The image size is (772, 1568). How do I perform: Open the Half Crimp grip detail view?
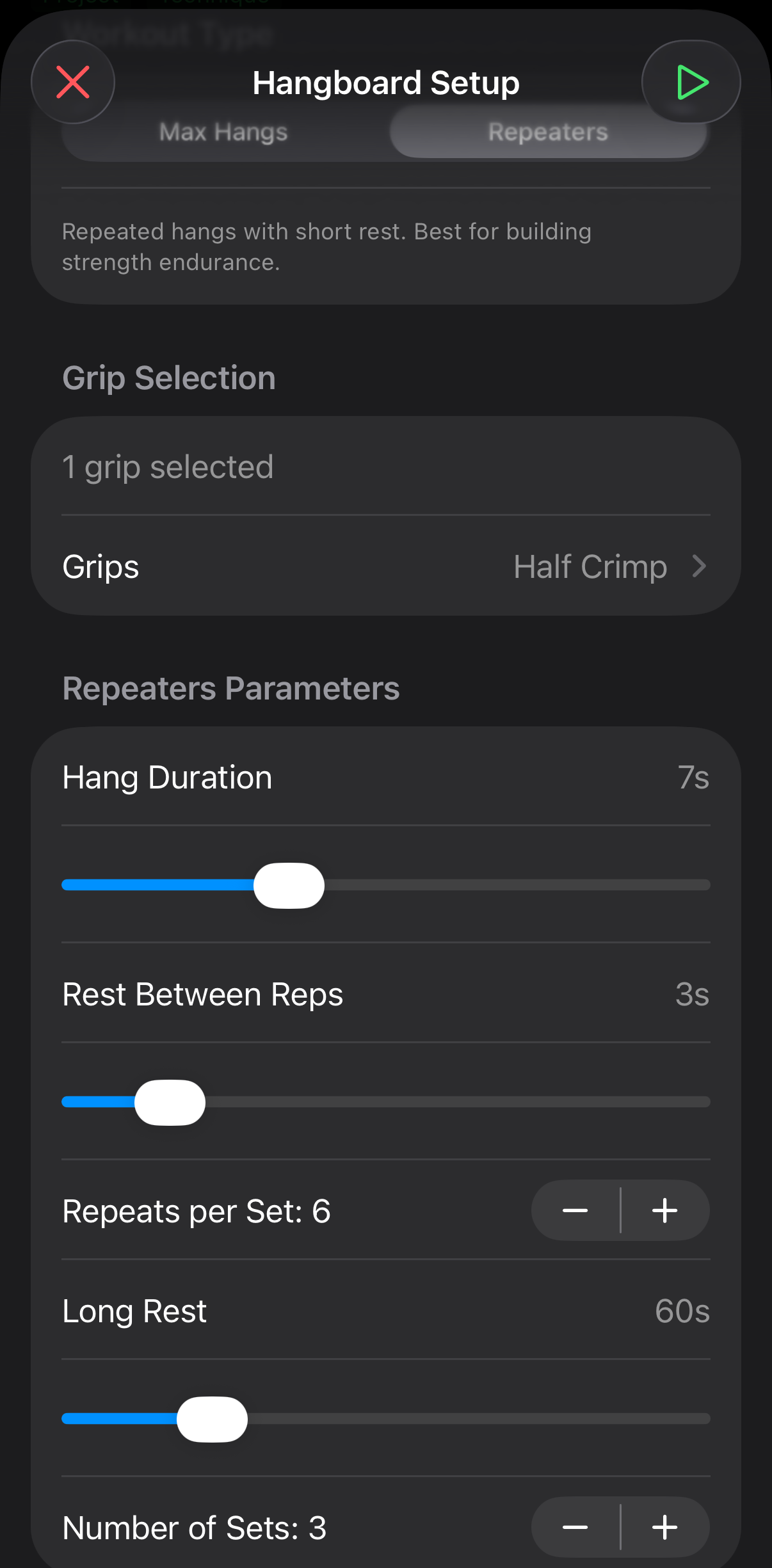590,566
